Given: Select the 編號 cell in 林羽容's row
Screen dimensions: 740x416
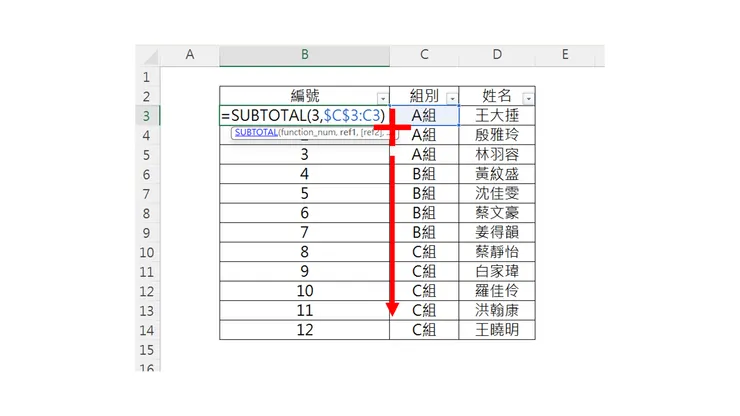Looking at the screenshot, I should click(304, 154).
